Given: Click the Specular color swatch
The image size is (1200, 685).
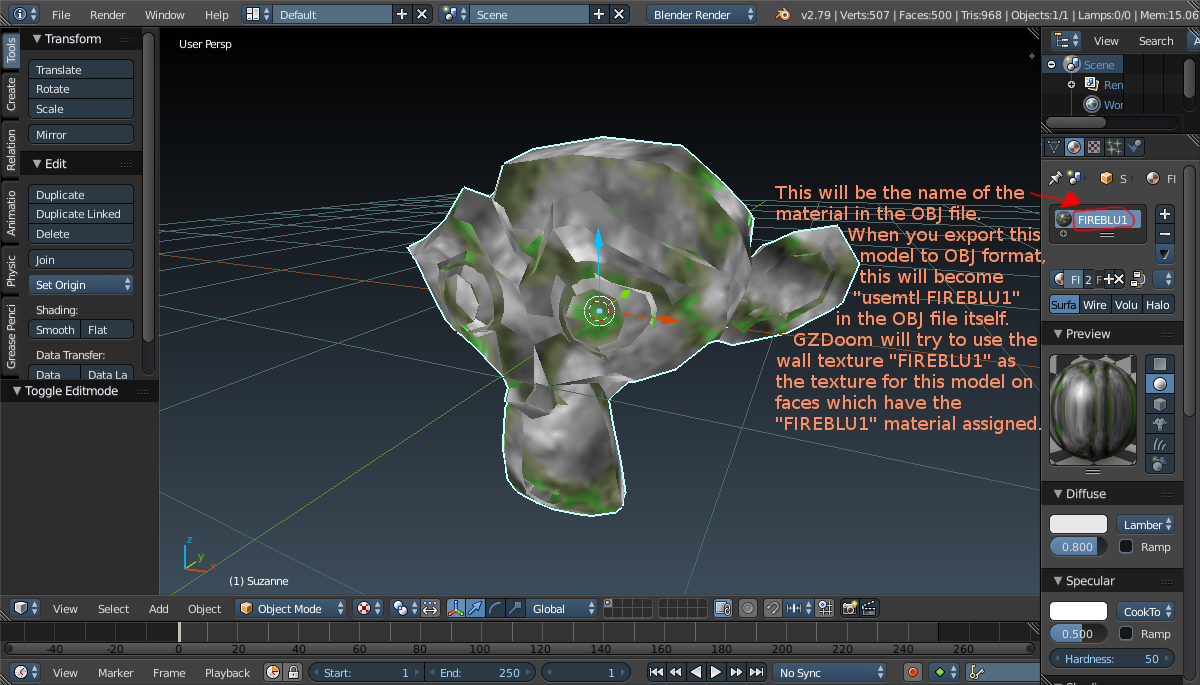Looking at the screenshot, I should tap(1078, 611).
